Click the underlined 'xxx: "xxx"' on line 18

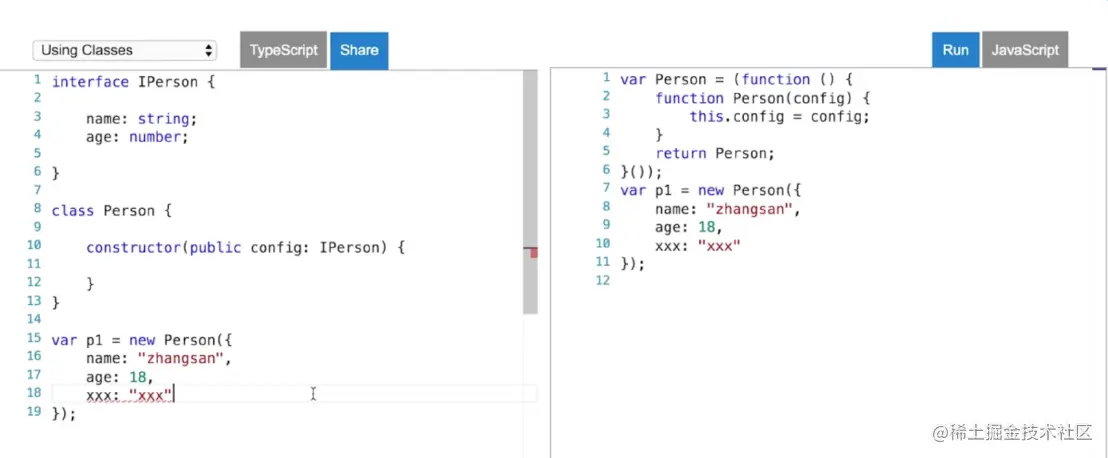(x=129, y=395)
